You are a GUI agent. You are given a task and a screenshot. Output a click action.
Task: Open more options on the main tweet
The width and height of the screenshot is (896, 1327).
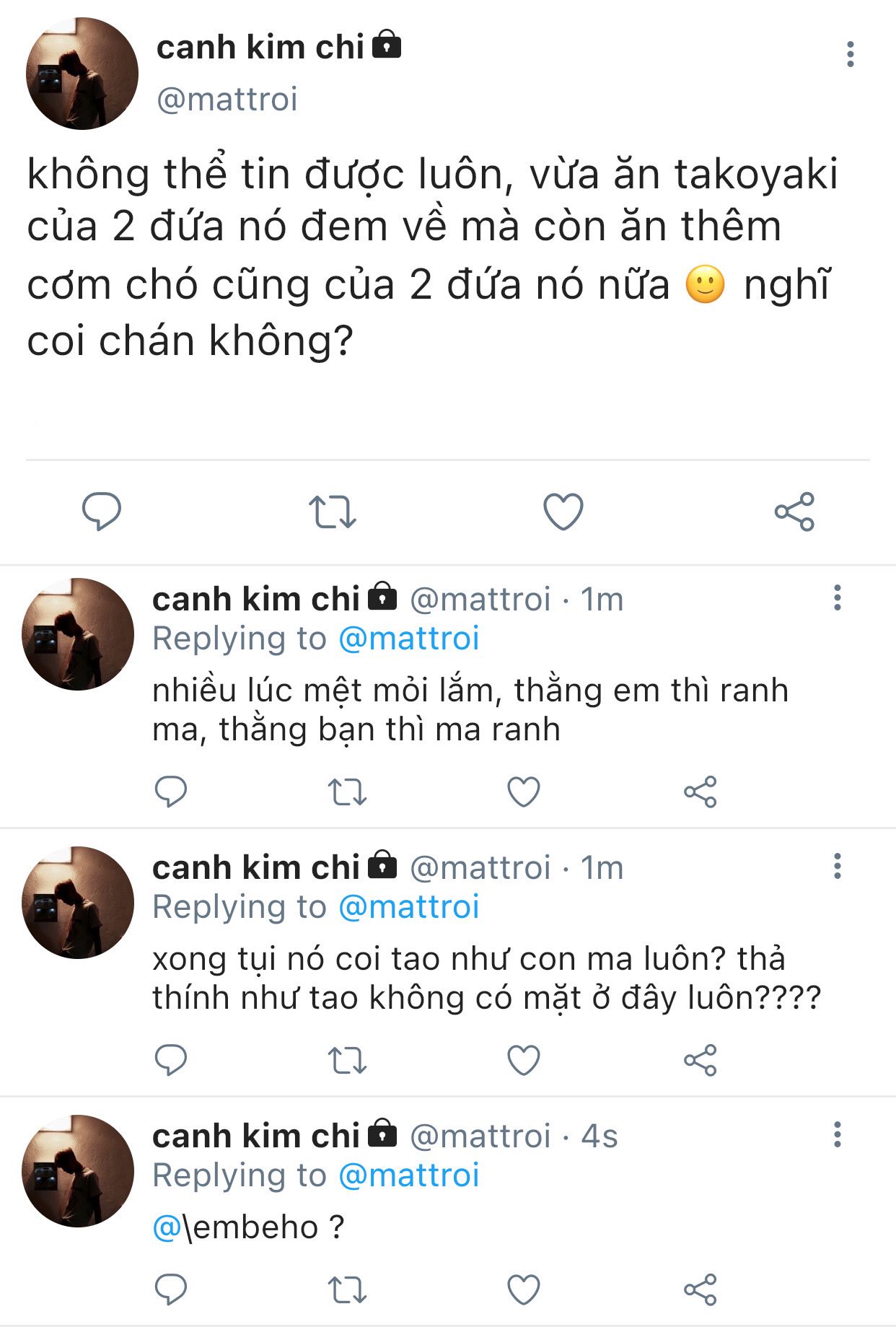pyautogui.click(x=851, y=55)
